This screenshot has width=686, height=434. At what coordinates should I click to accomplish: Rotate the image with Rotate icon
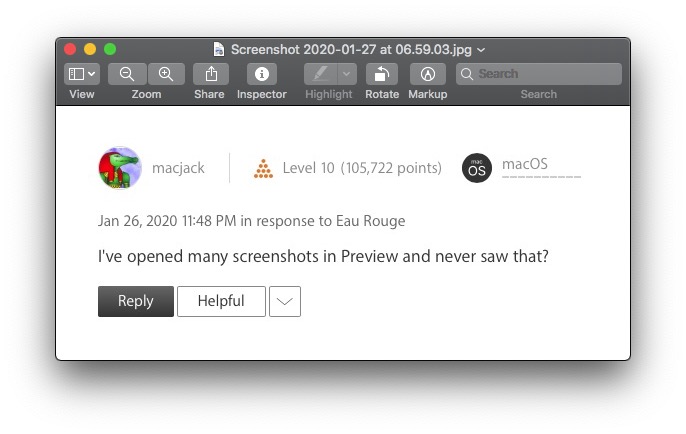pos(382,74)
